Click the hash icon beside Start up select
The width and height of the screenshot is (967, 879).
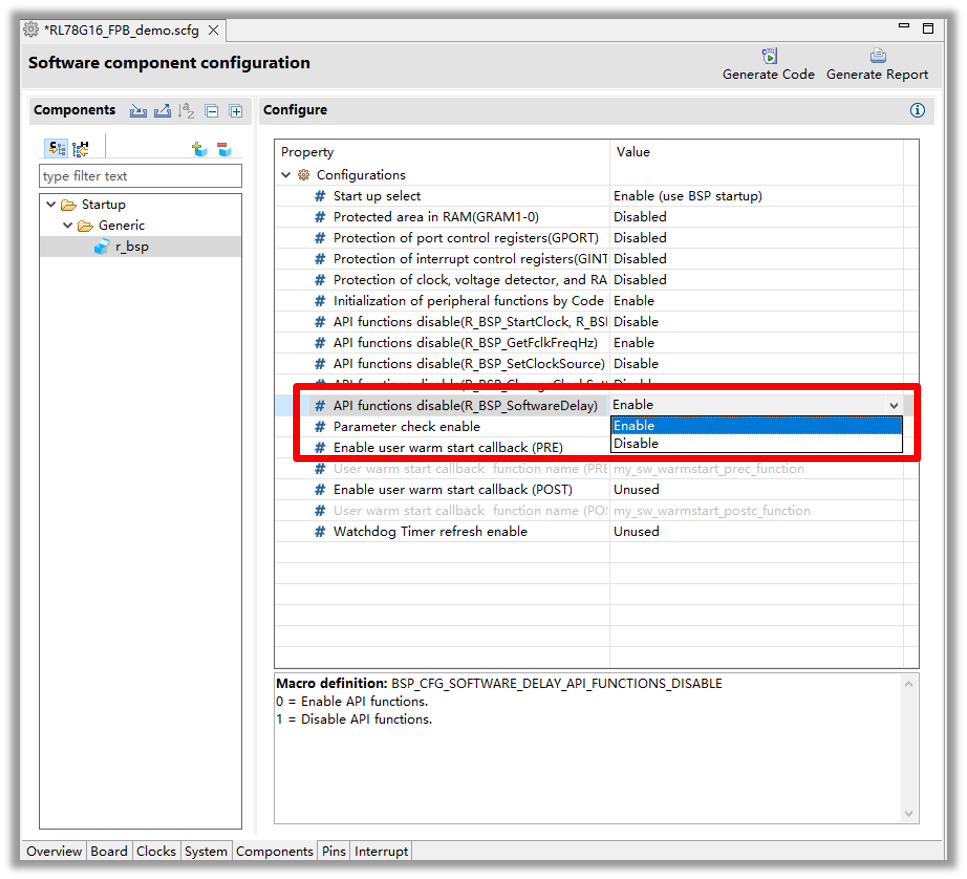[319, 196]
